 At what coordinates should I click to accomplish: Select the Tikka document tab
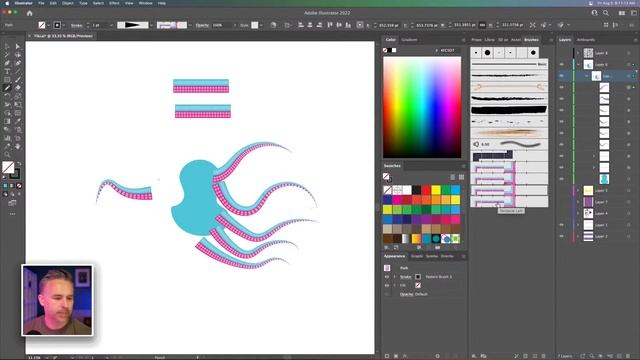(x=62, y=36)
